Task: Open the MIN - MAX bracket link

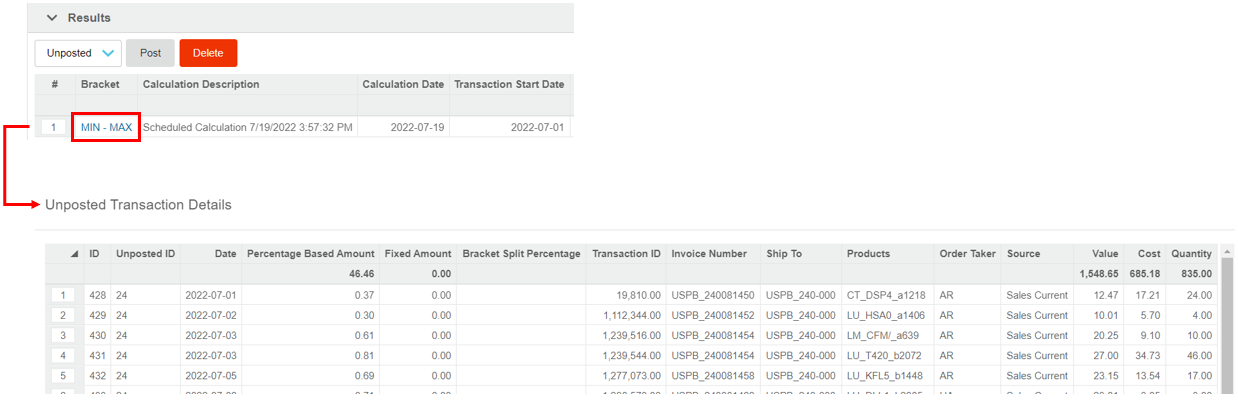Action: pyautogui.click(x=106, y=127)
